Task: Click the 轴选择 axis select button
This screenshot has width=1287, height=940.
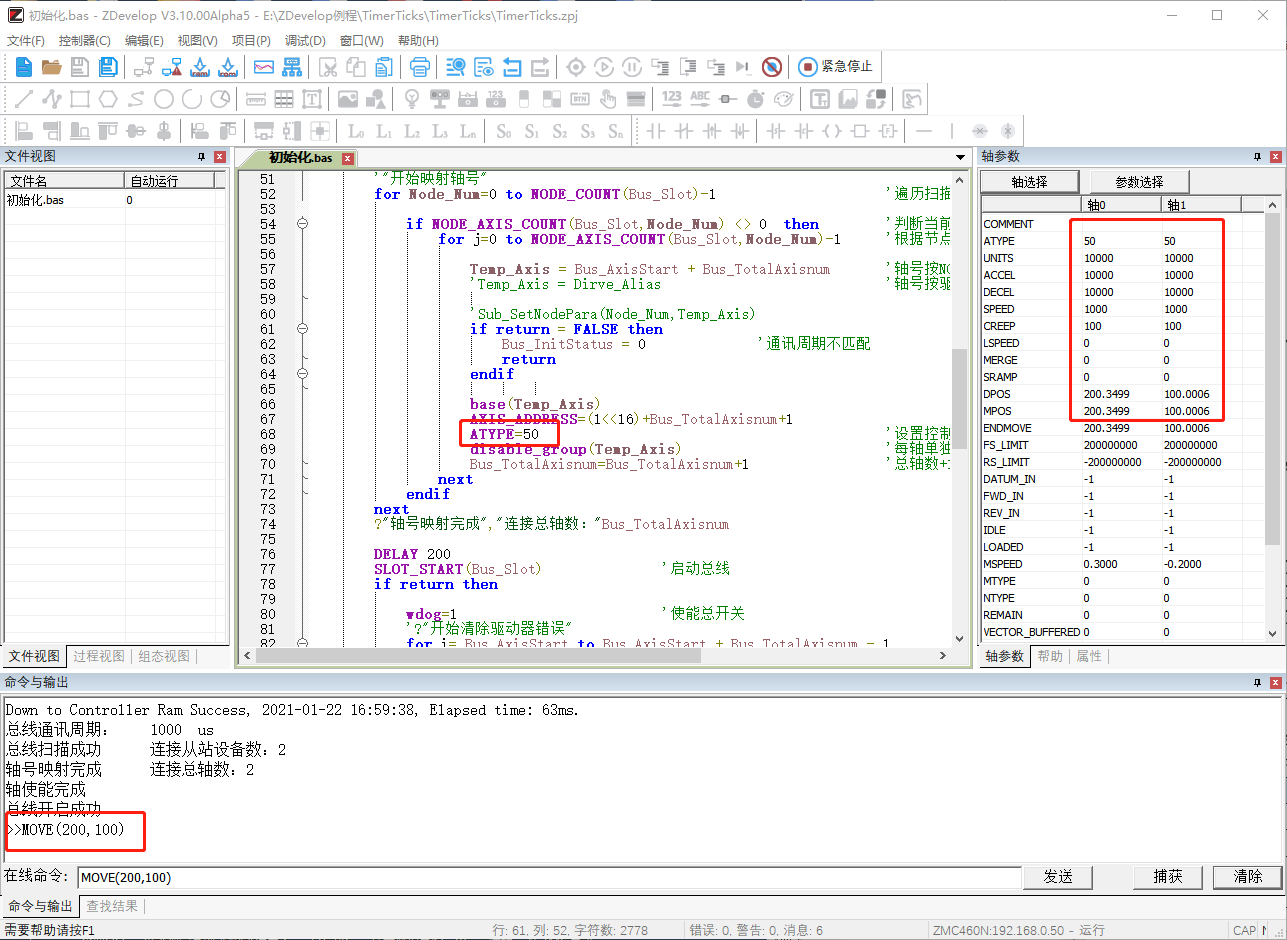Action: (x=1029, y=182)
